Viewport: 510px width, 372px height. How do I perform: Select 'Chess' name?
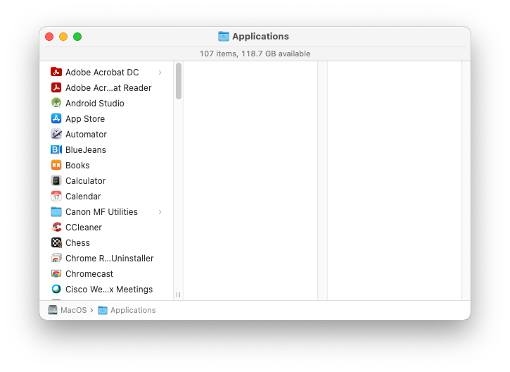tap(77, 243)
